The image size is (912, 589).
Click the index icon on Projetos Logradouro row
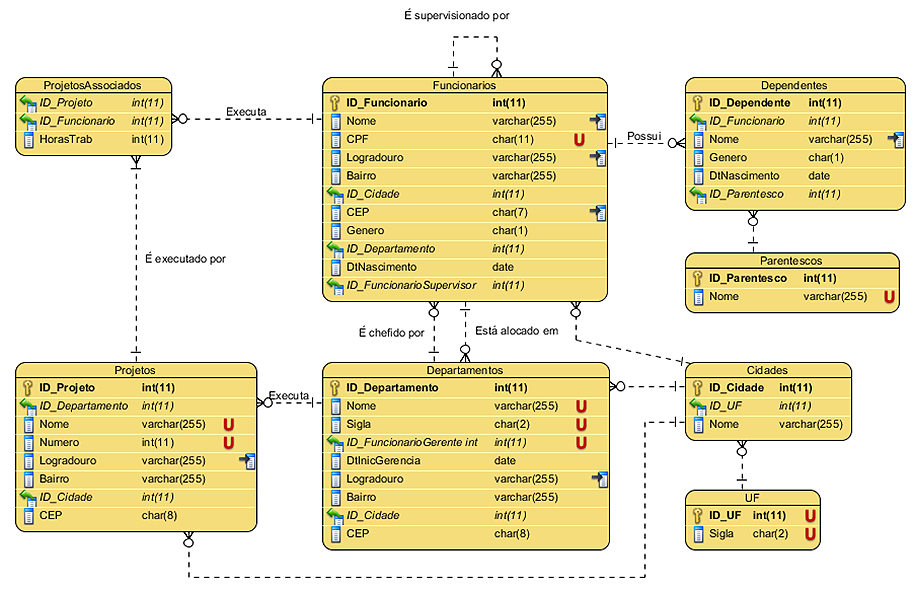(x=248, y=461)
